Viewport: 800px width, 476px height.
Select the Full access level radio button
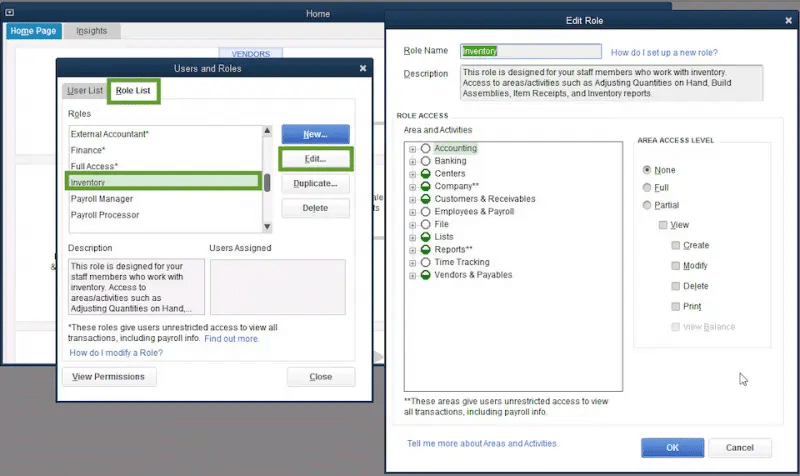tap(647, 188)
